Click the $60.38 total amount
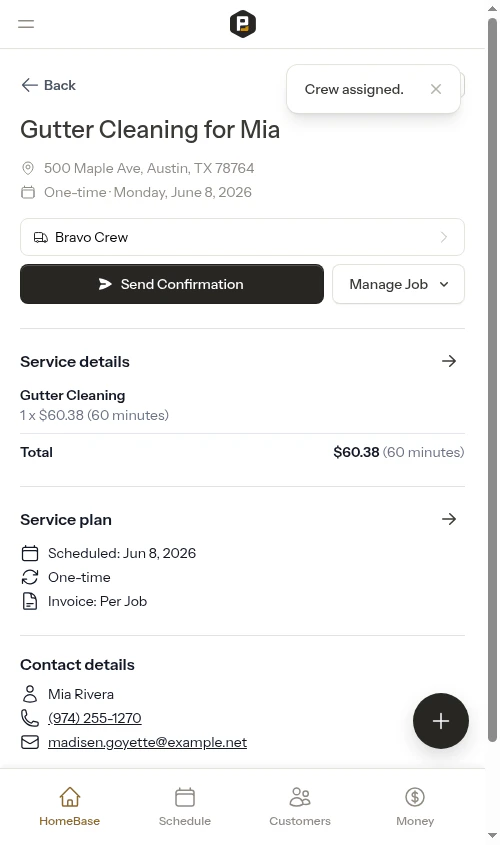Image resolution: width=500 pixels, height=845 pixels. [x=356, y=452]
